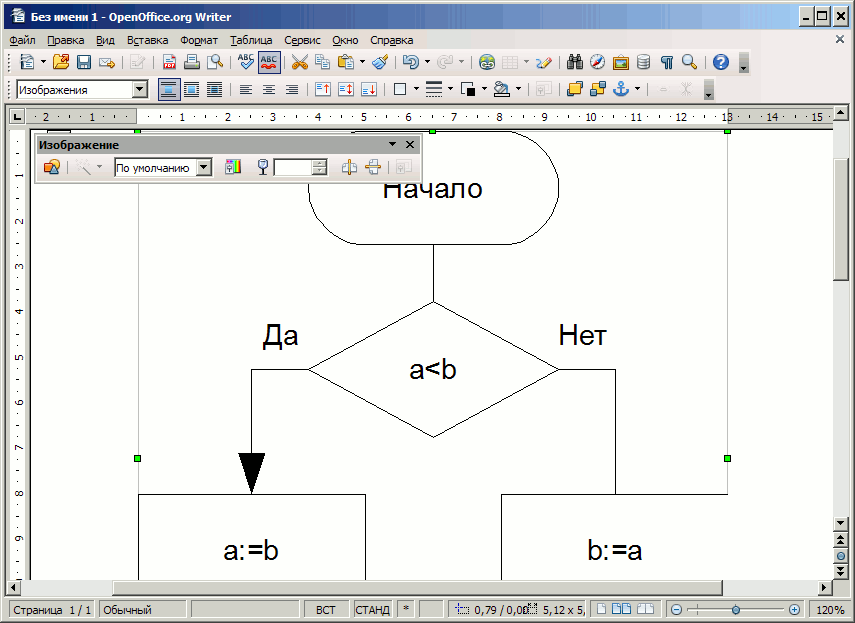Align the image left
This screenshot has height=623, width=855.
(245, 89)
